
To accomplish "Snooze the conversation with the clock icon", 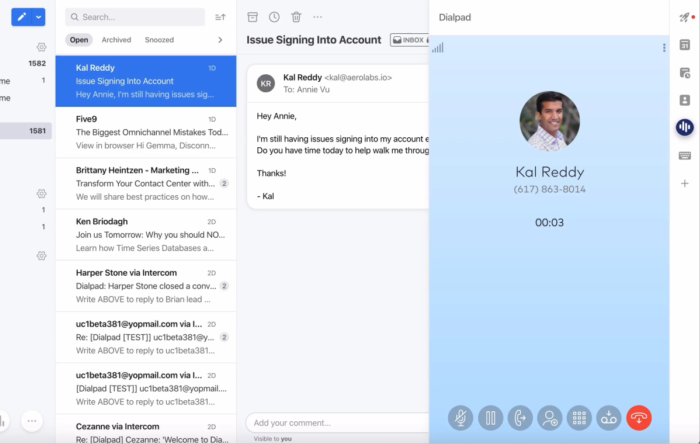I will tap(274, 17).
